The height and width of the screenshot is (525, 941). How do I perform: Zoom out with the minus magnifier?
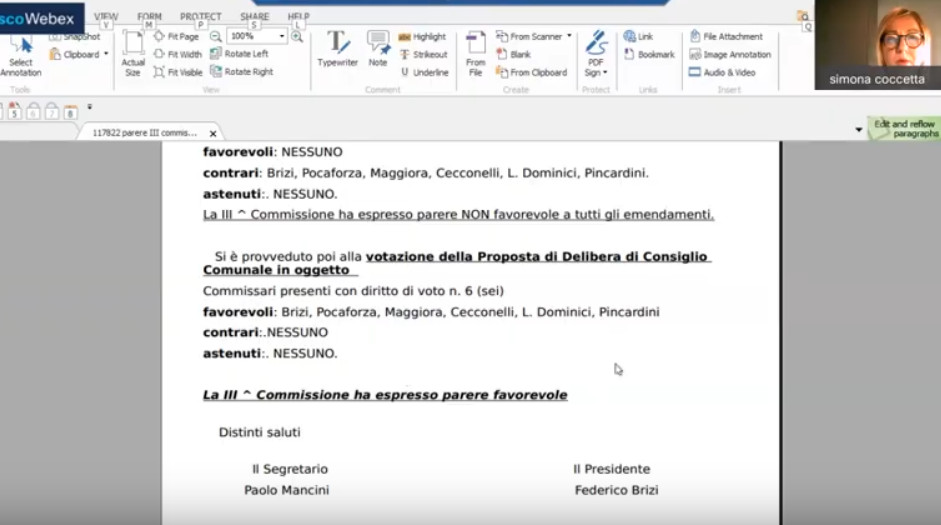pyautogui.click(x=215, y=37)
